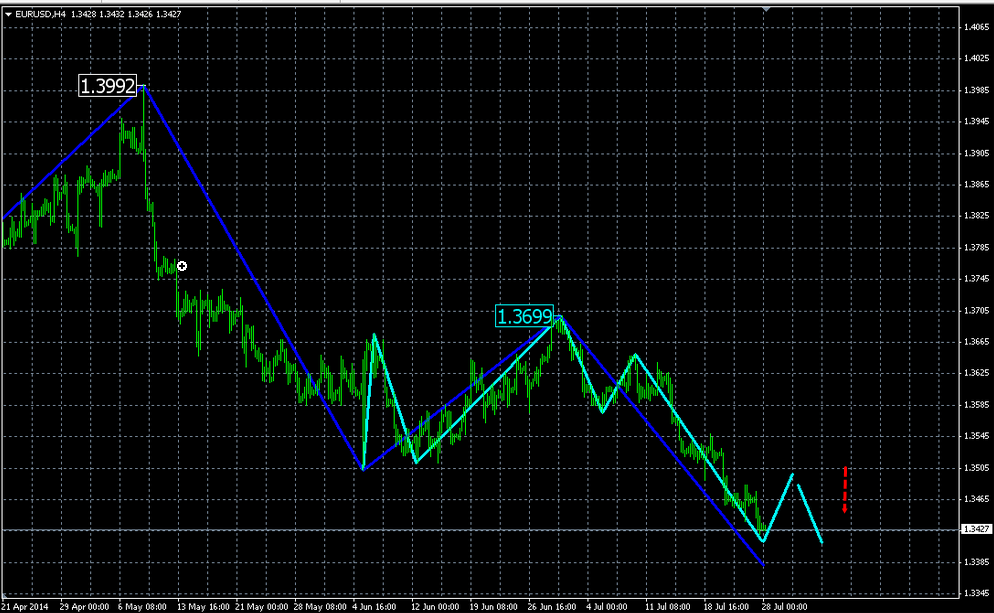The width and height of the screenshot is (994, 613).
Task: Click the 1.3665 value on price scale
Action: pos(976,342)
